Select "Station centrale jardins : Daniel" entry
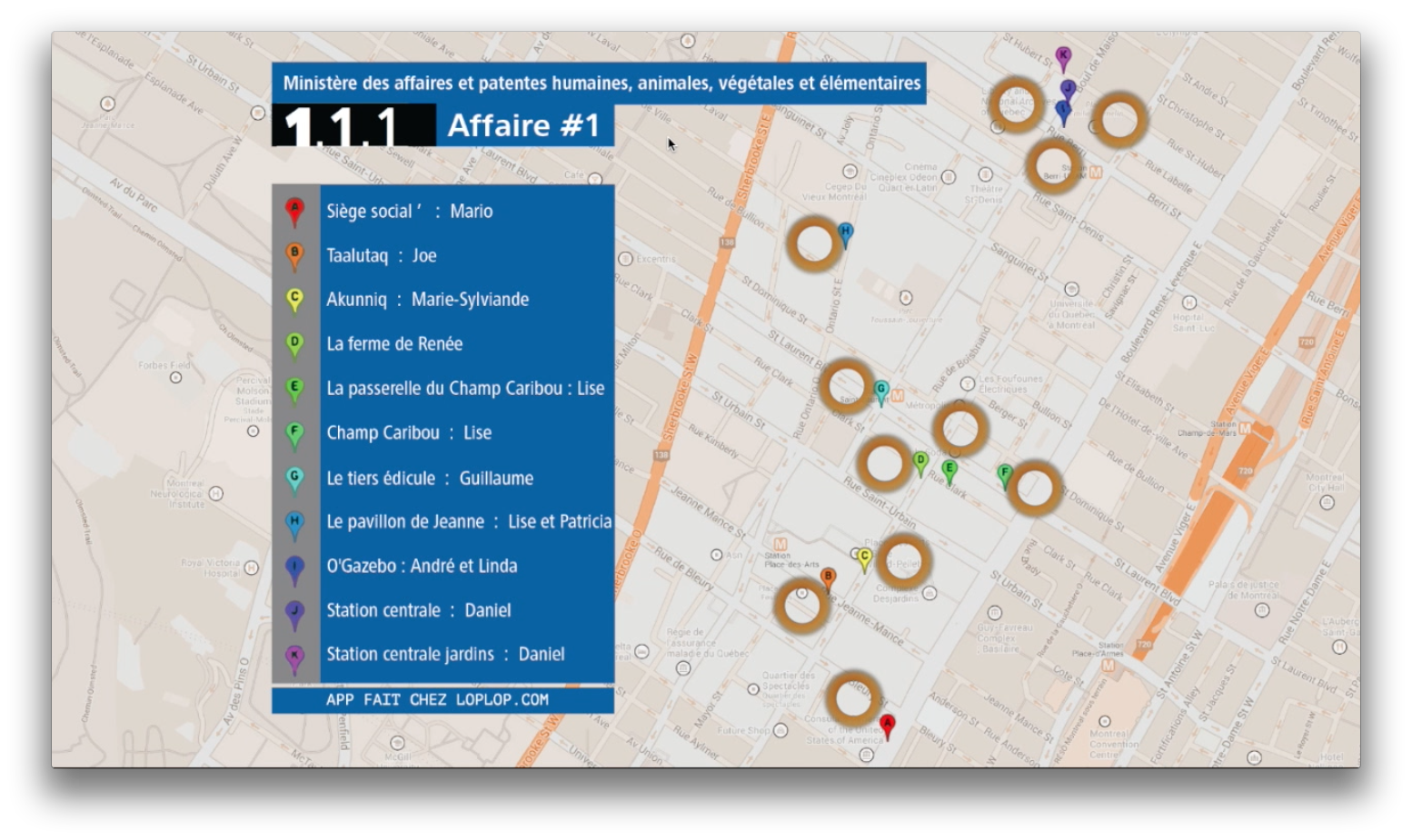Screen dimensions: 1412x840 click(445, 655)
